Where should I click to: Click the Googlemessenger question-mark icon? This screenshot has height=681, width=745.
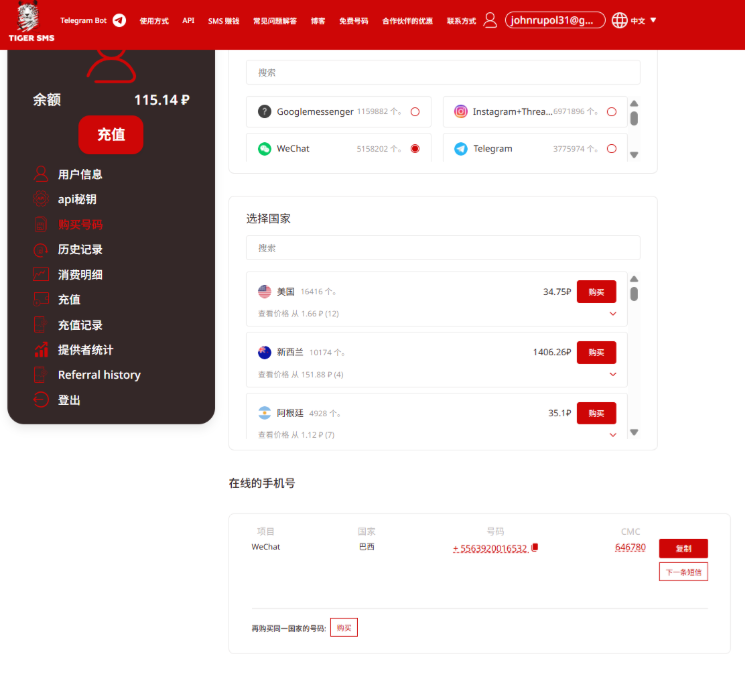tap(264, 112)
